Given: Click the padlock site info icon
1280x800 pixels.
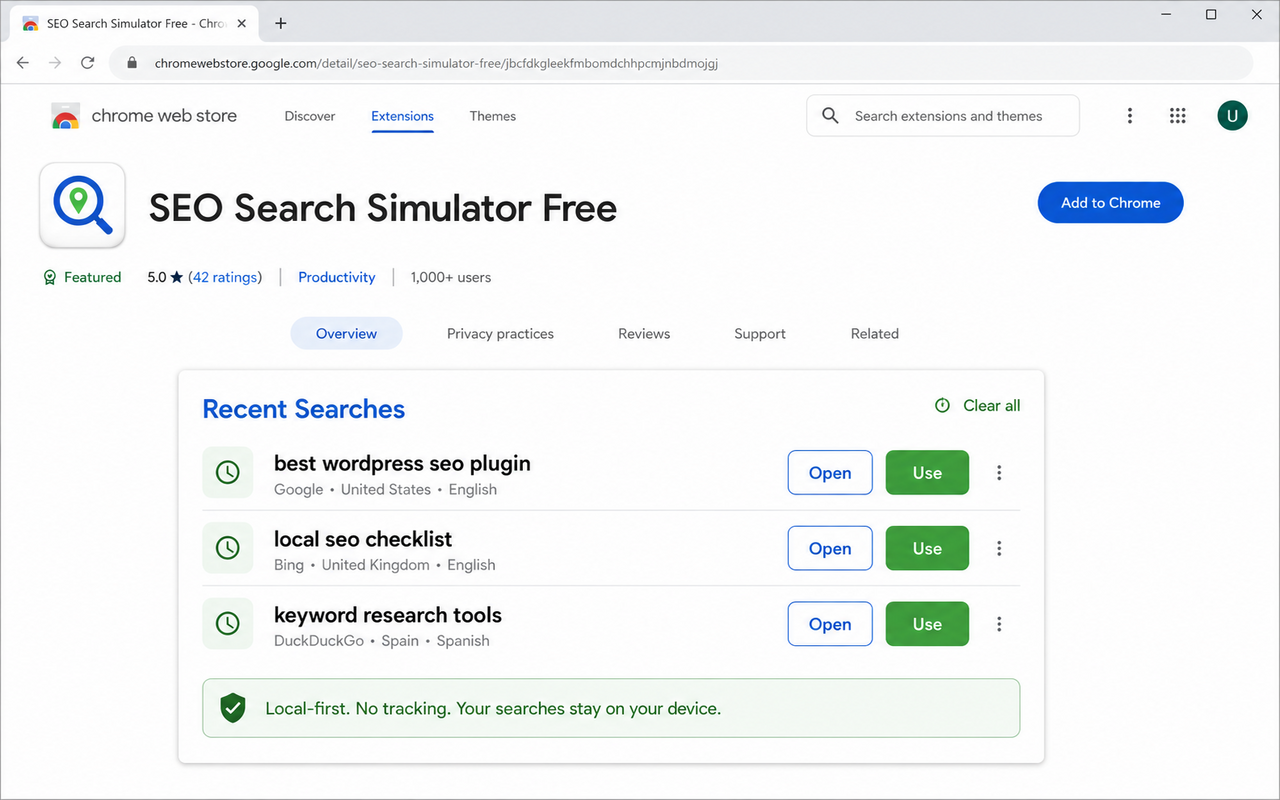Looking at the screenshot, I should point(131,63).
